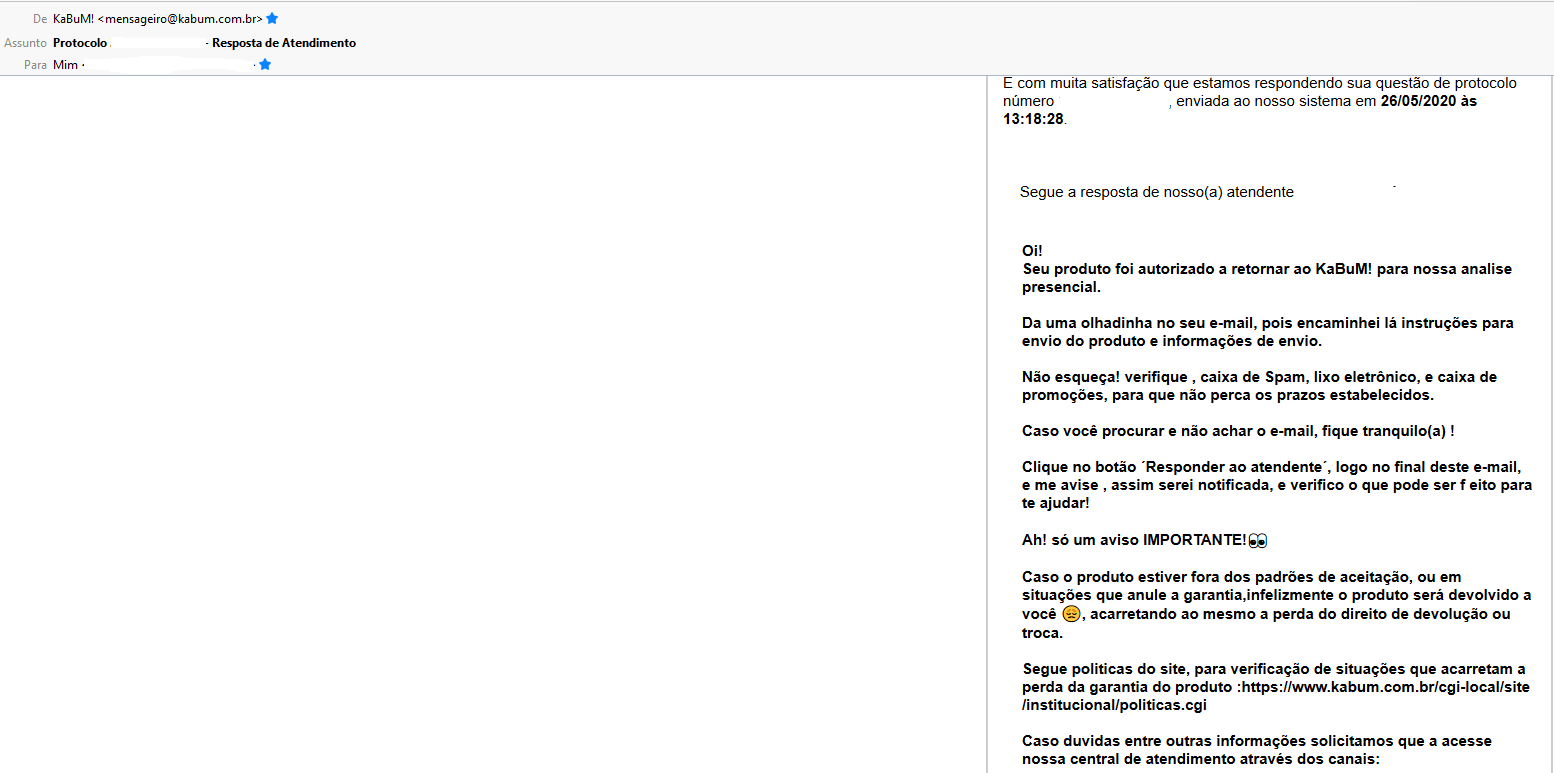Click the 'Para' header label
1554x773 pixels.
pos(36,65)
